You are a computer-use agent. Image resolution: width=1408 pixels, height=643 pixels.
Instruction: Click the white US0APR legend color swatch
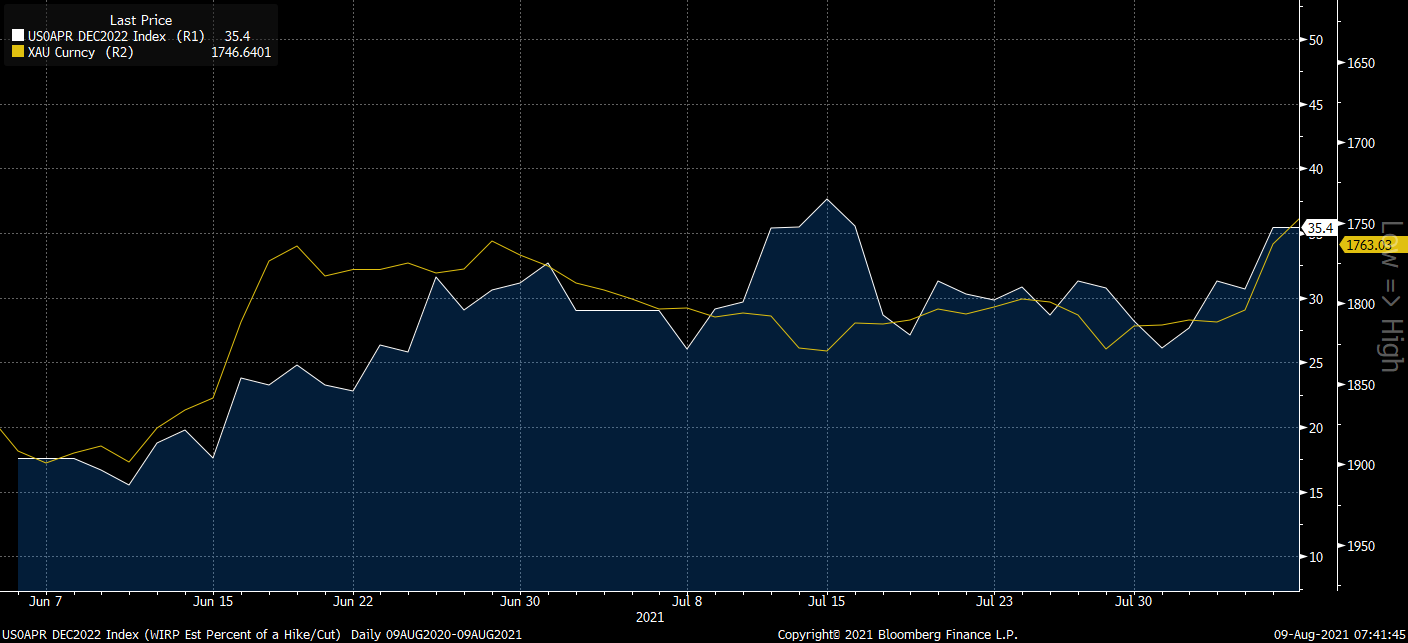coord(17,36)
